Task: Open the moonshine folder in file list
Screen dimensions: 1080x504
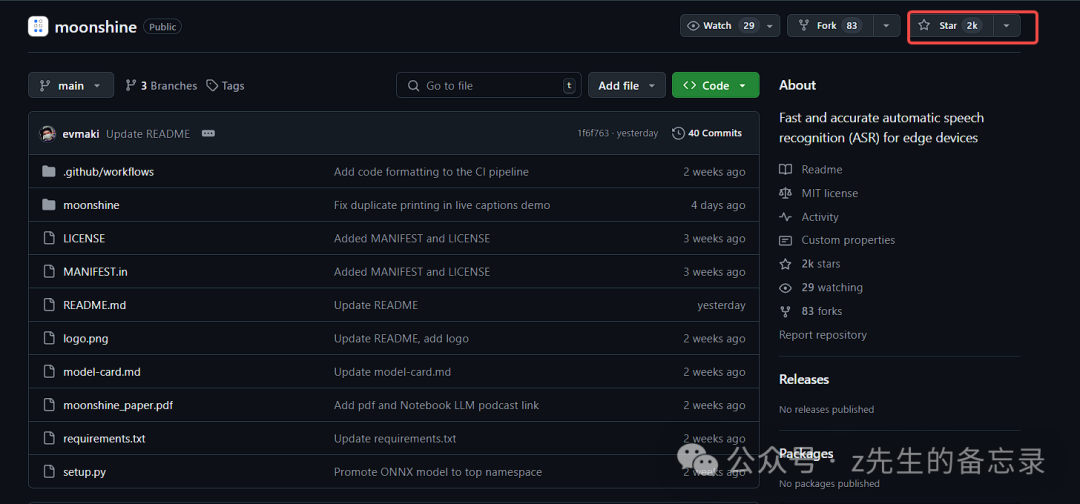Action: [x=91, y=205]
